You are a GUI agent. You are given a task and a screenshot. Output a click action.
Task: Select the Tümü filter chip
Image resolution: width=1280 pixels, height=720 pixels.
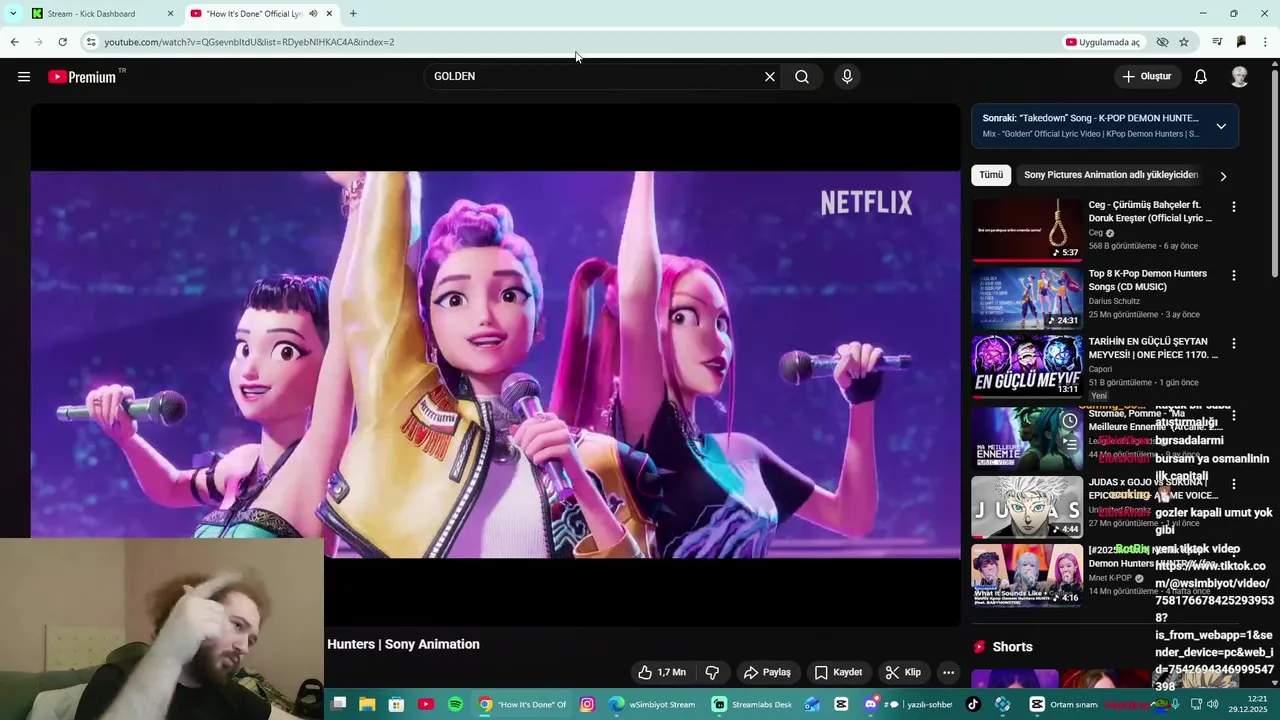[991, 175]
